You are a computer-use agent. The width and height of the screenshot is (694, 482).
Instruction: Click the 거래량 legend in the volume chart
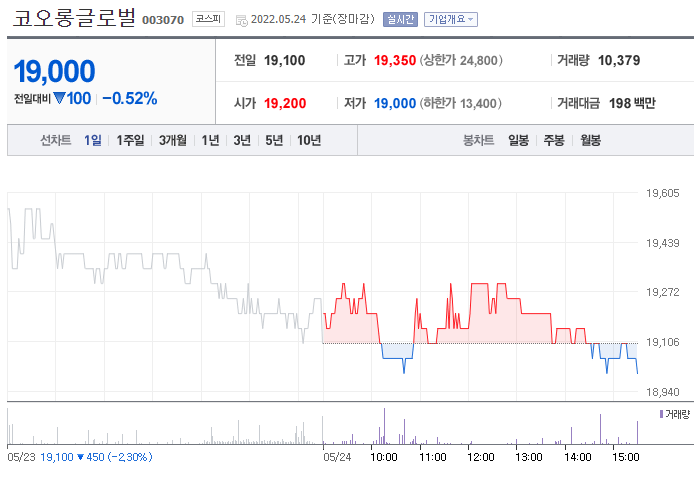click(x=675, y=414)
